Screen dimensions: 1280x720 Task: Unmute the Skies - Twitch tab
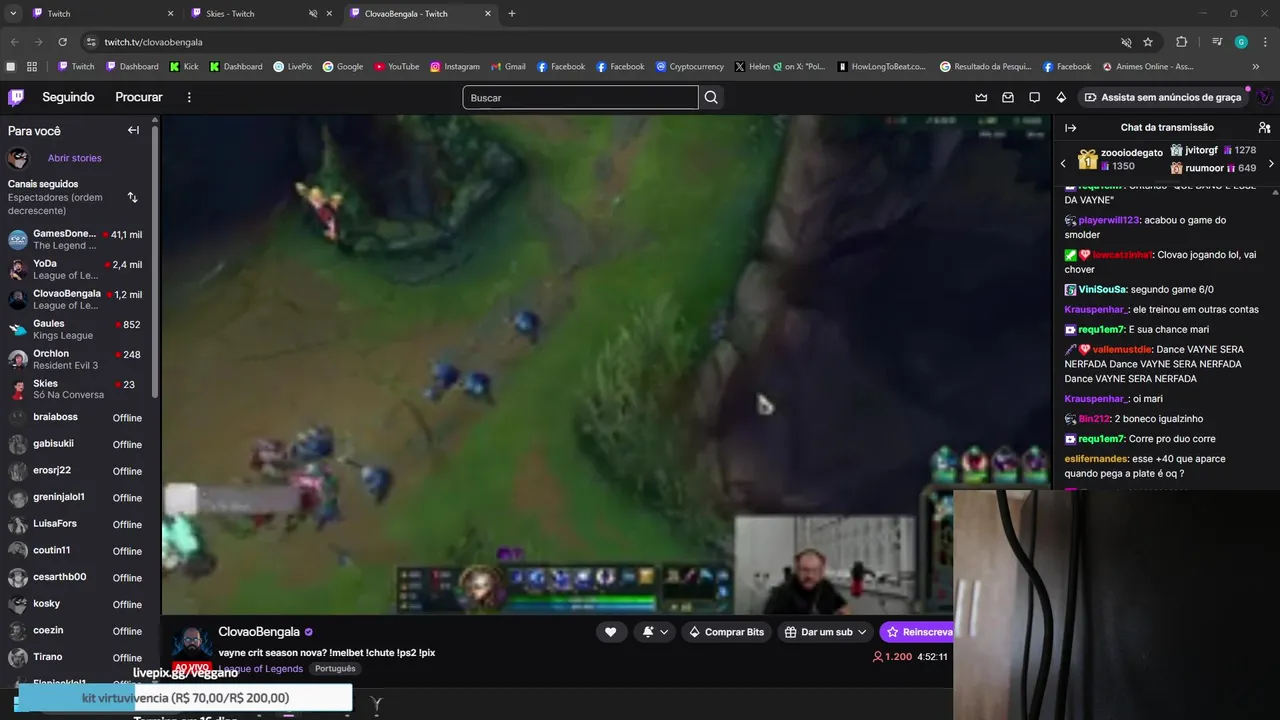(x=313, y=14)
